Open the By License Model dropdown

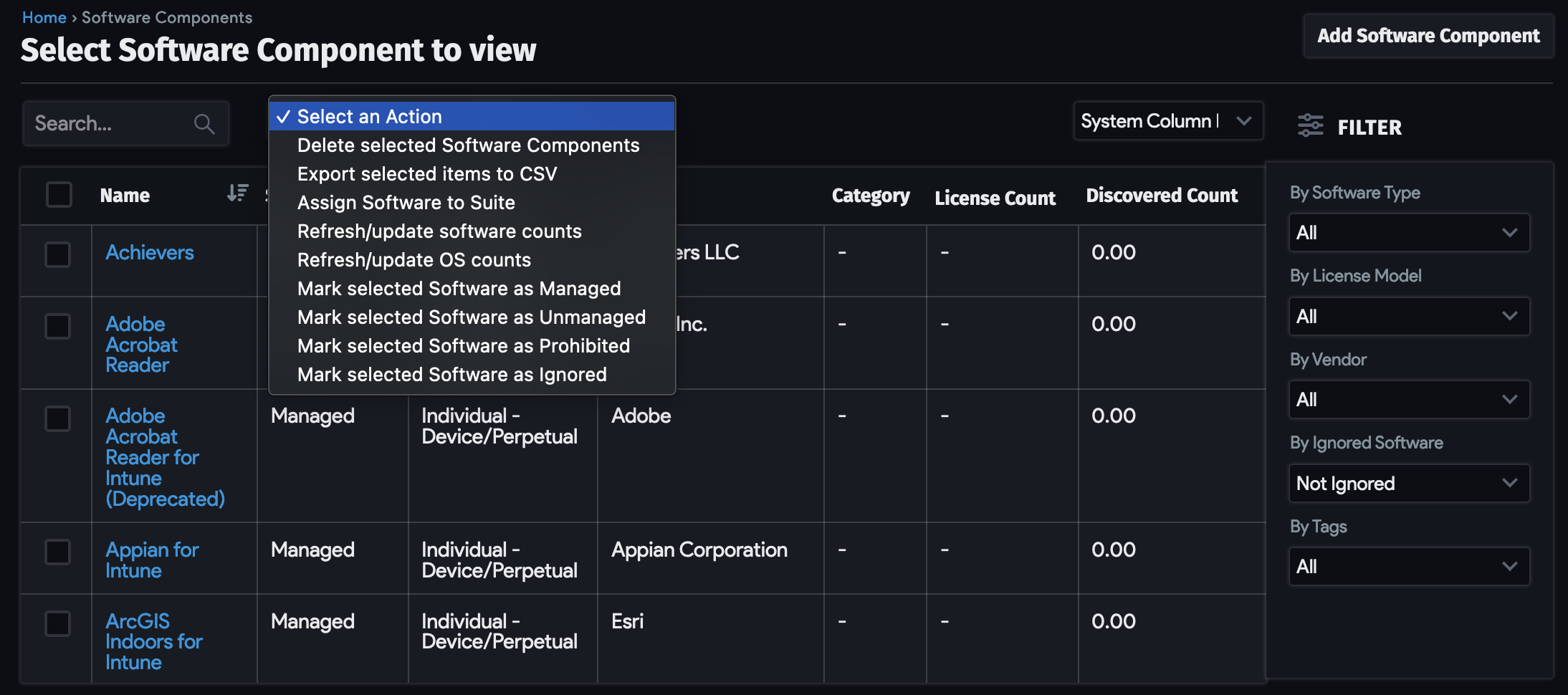click(x=1407, y=316)
